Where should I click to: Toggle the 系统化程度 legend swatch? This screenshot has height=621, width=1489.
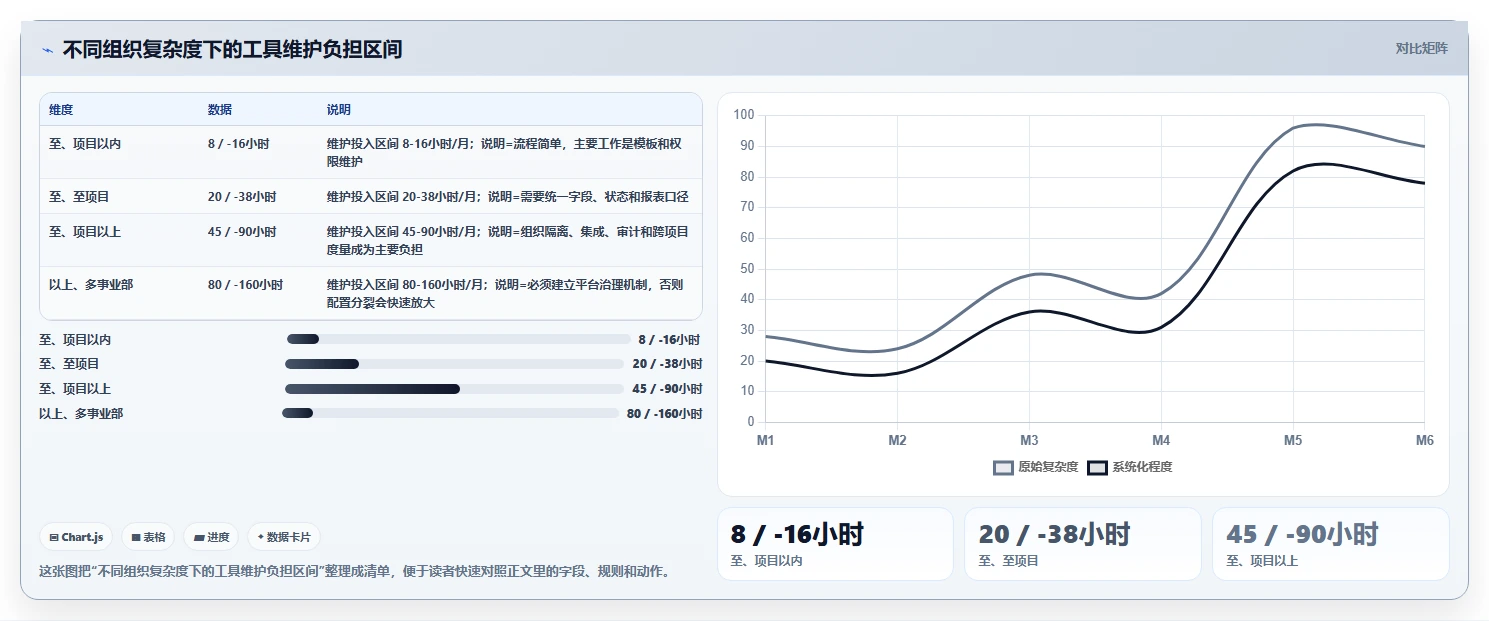point(1098,467)
